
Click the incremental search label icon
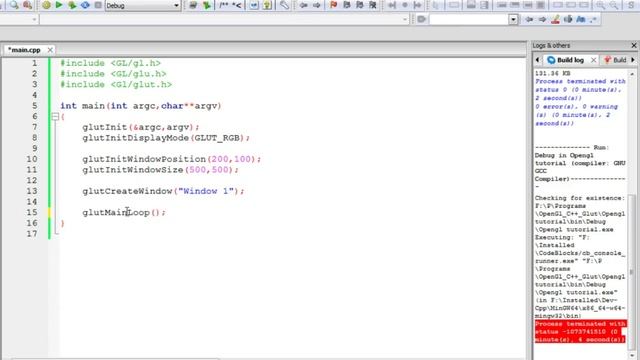422,19
